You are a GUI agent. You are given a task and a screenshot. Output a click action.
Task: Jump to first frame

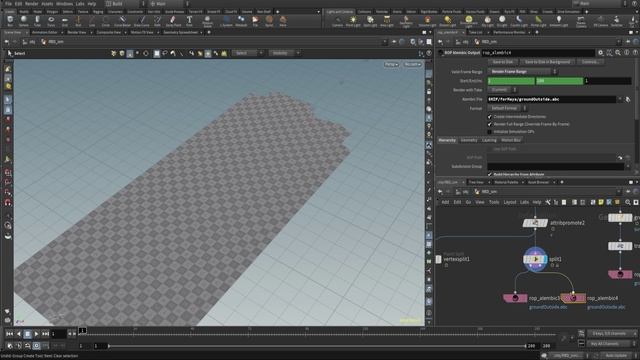click(9, 334)
